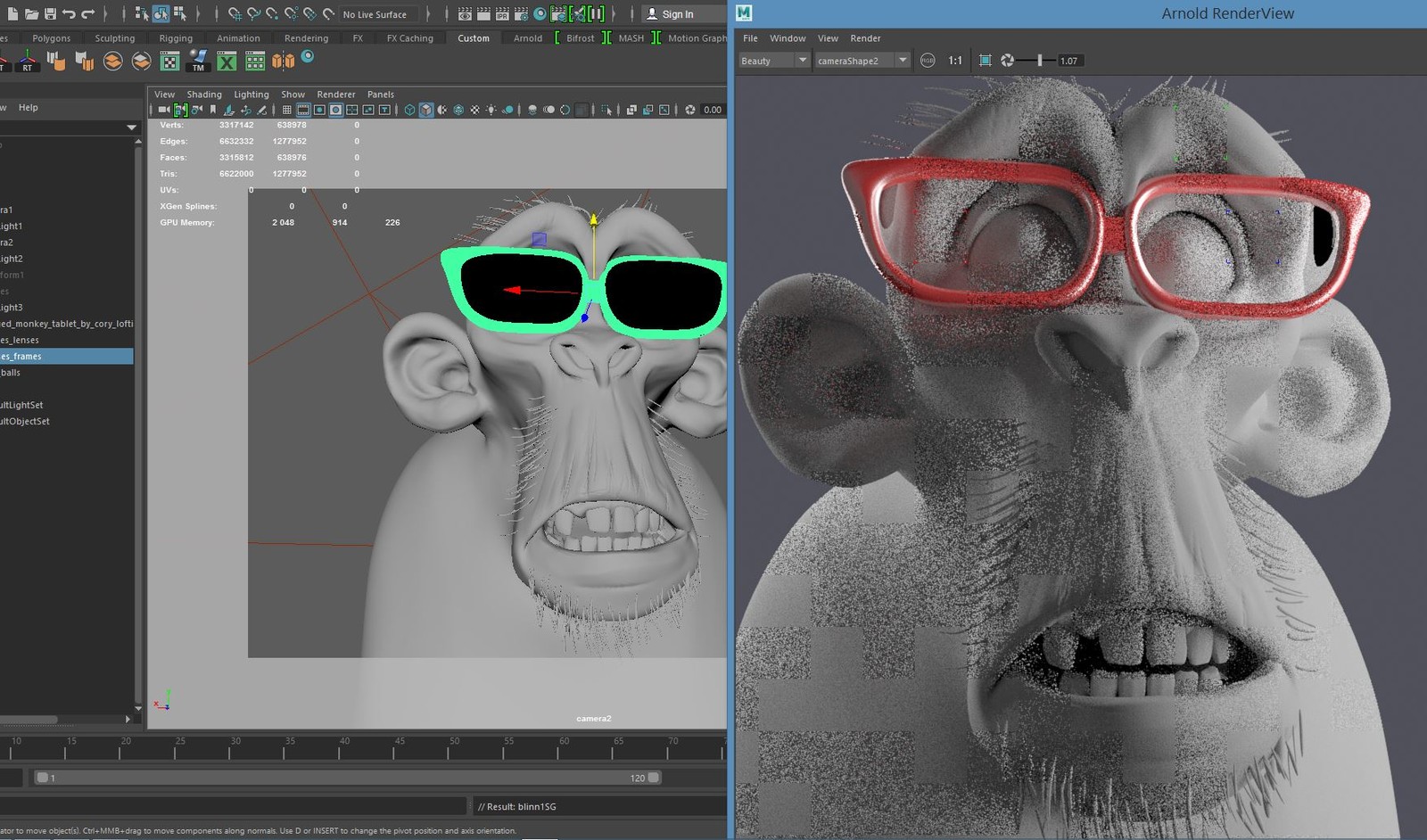Click Select Camera icon in viewport toolbar
Viewport: 1427px width, 840px height.
click(164, 110)
